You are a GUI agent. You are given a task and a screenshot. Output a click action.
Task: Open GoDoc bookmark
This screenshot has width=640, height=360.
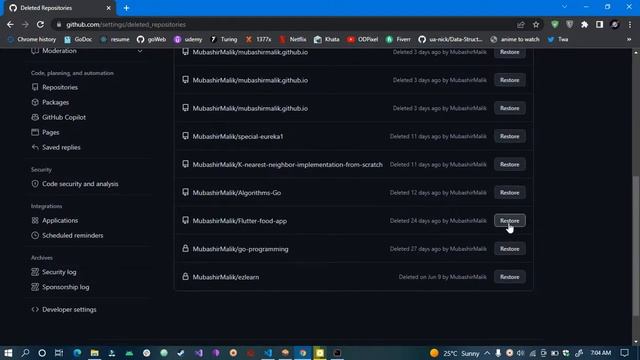[78, 40]
